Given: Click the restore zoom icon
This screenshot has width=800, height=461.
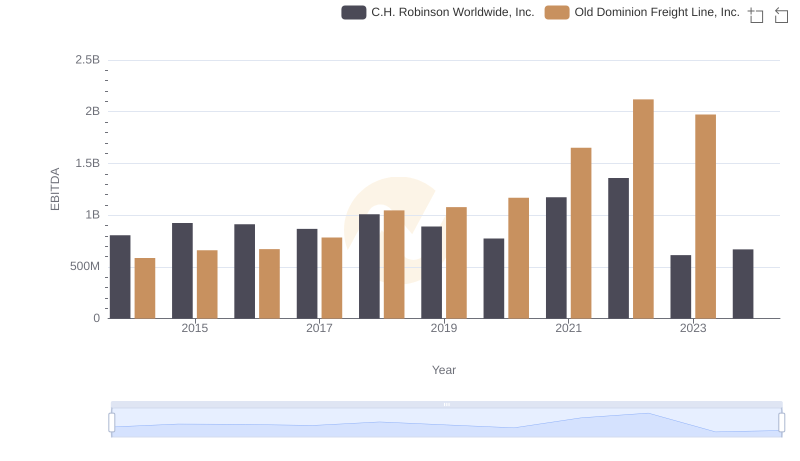Looking at the screenshot, I should [x=781, y=15].
